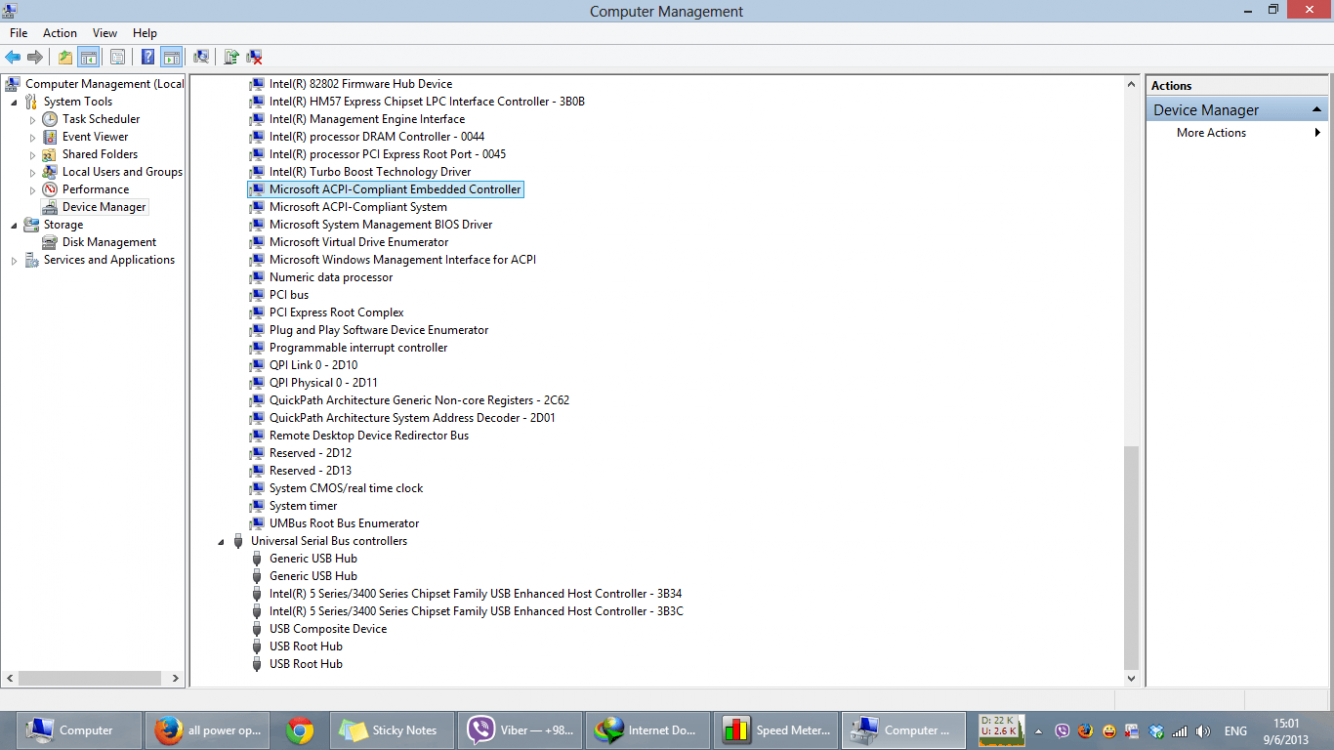Select Intel(R) Turbo Boost Technology Driver
This screenshot has width=1334, height=750.
click(x=370, y=172)
